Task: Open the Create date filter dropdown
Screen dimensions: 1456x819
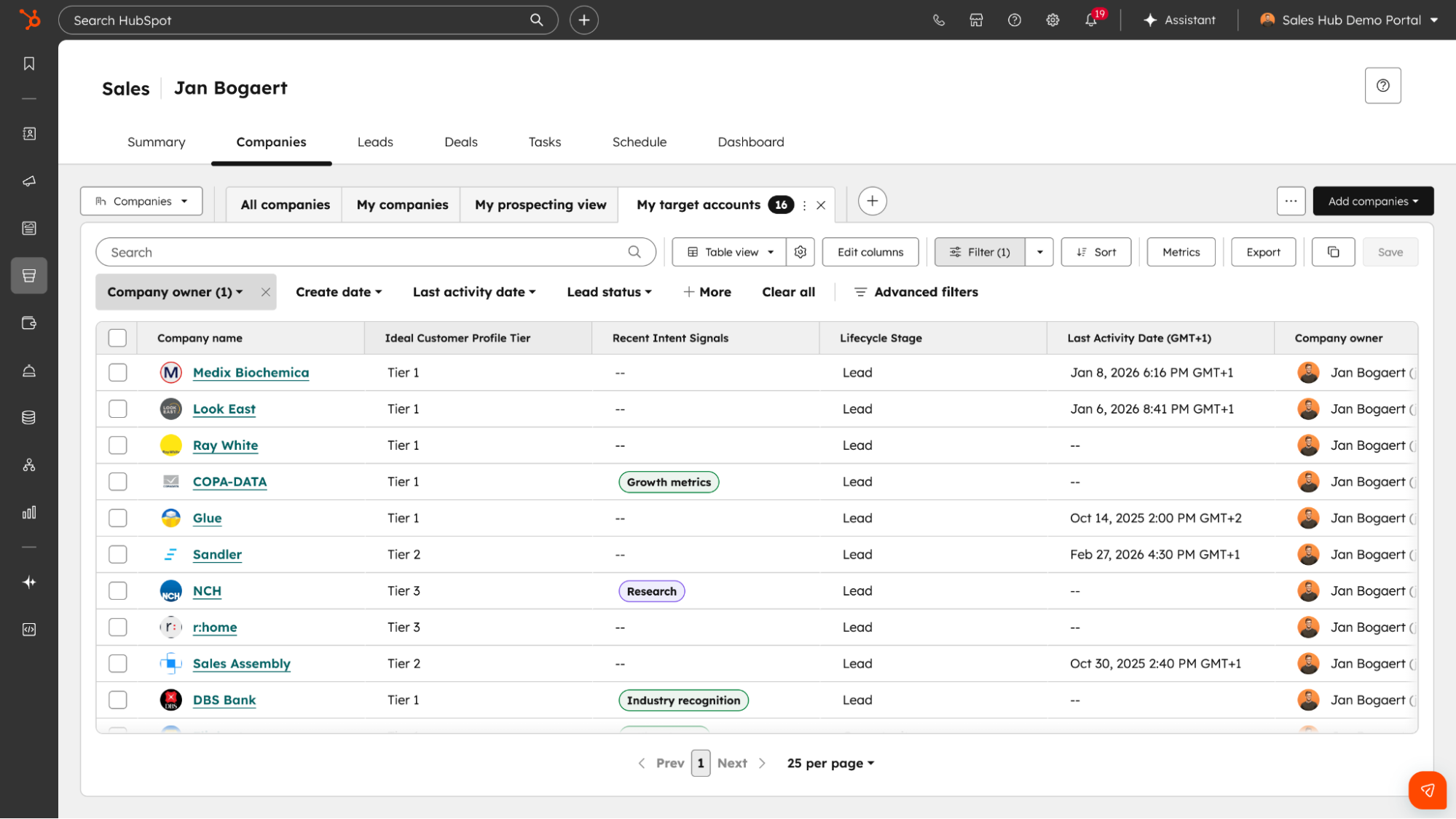Action: [x=339, y=293]
